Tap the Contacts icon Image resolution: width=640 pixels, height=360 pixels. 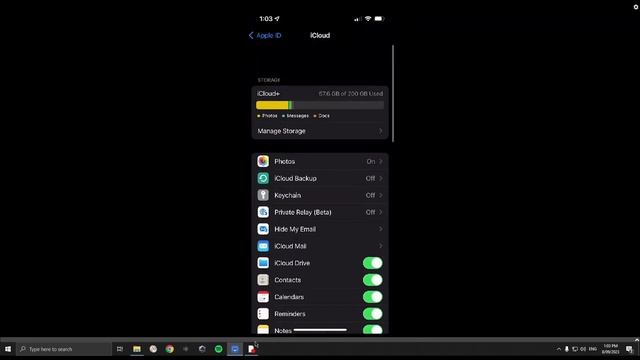pos(263,280)
